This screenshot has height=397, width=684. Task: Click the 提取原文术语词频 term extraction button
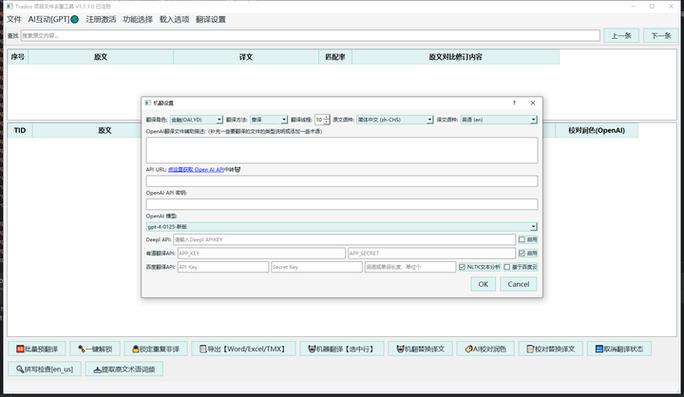[124, 369]
